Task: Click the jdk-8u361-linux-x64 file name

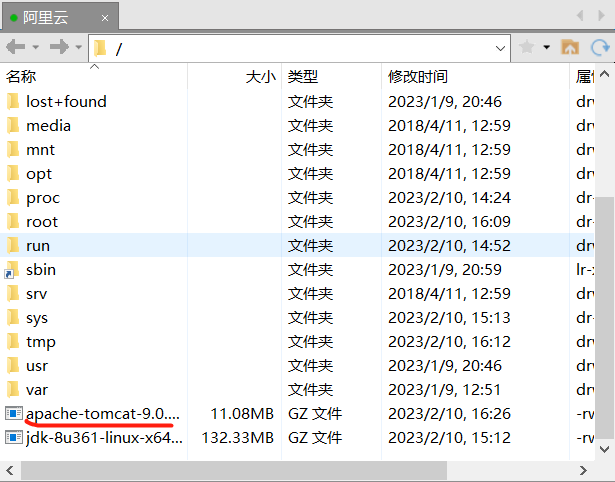Action: [x=104, y=438]
